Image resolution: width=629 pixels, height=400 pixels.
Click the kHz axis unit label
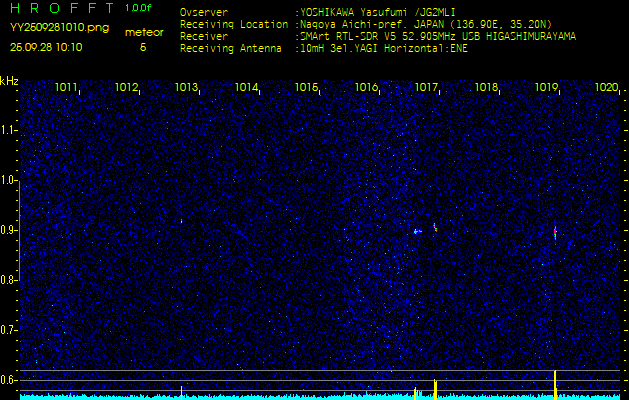(9, 81)
